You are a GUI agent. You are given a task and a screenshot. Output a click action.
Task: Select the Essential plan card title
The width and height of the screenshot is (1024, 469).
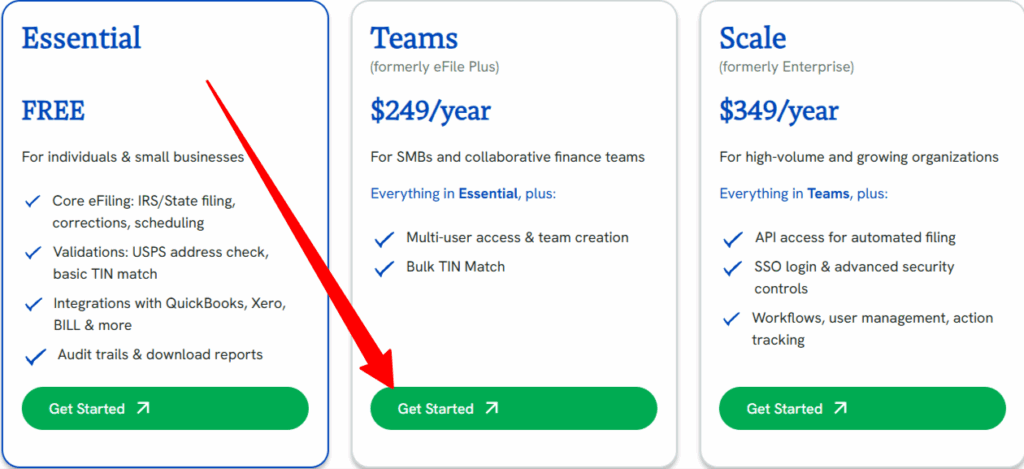click(x=82, y=38)
